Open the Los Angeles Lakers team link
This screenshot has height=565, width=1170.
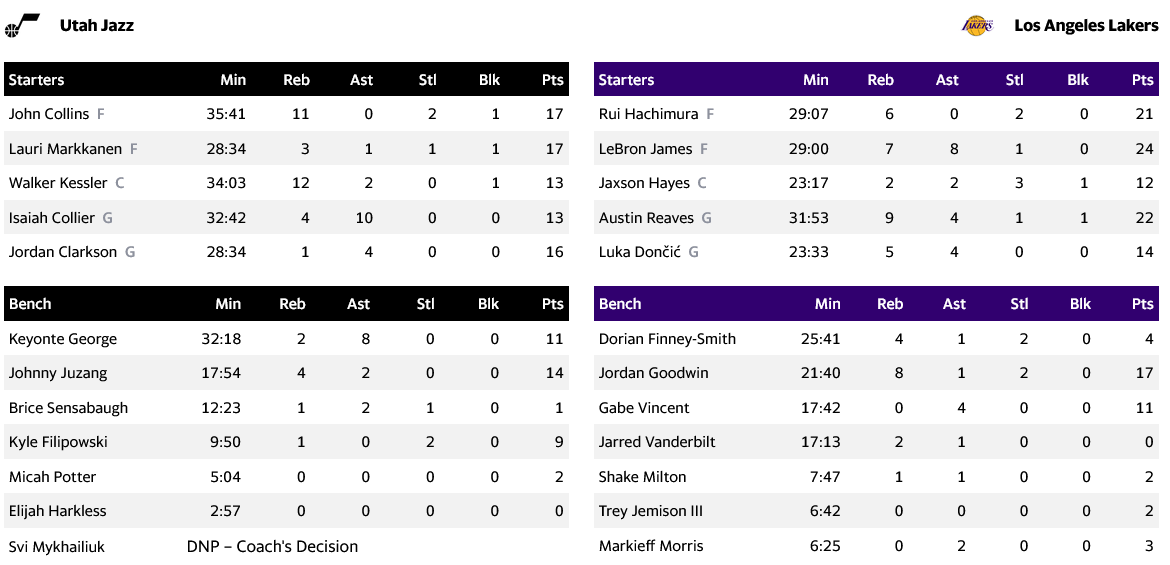coord(1086,25)
